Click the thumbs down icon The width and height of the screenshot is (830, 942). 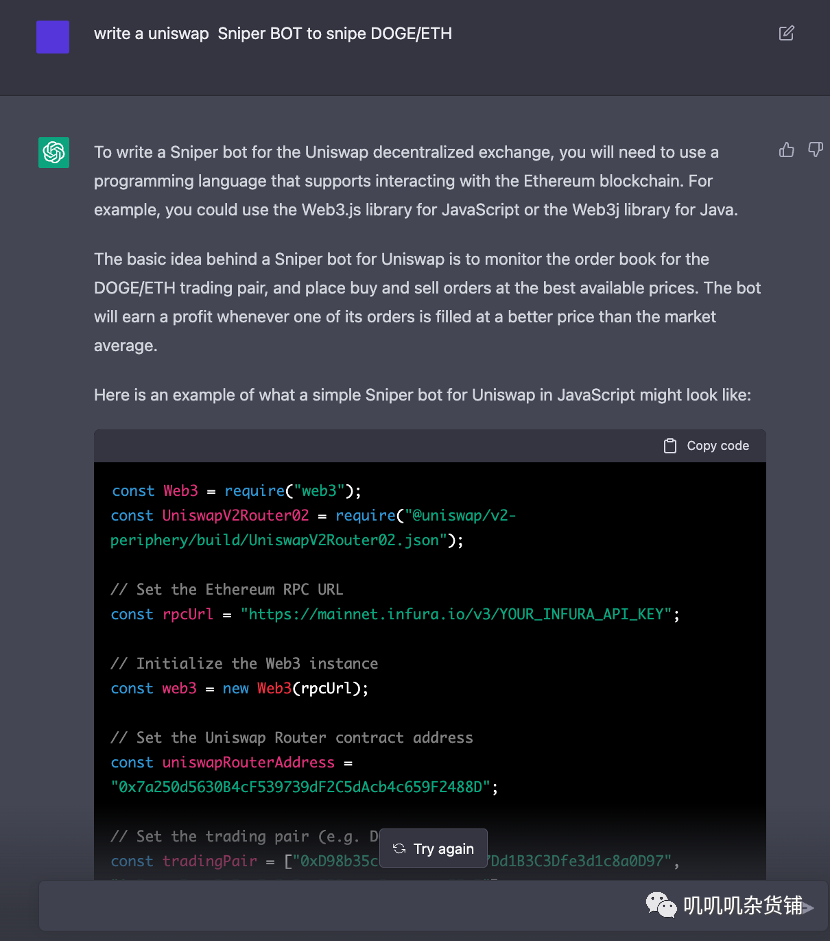point(815,150)
